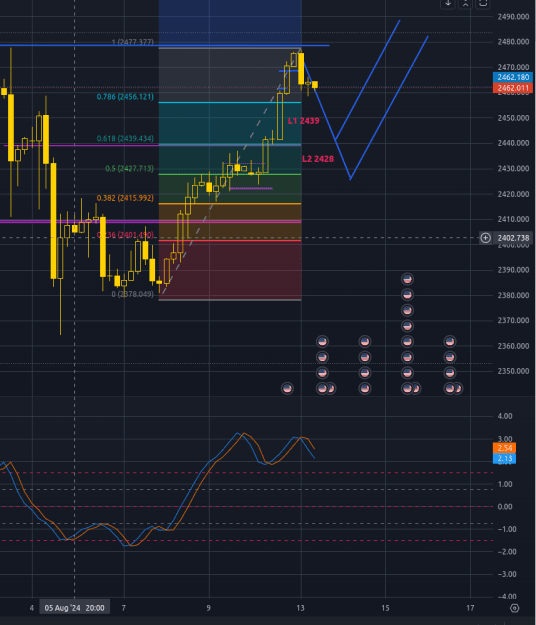Select the red 2462.011 price label
This screenshot has height=625, width=536.
pyautogui.click(x=513, y=88)
